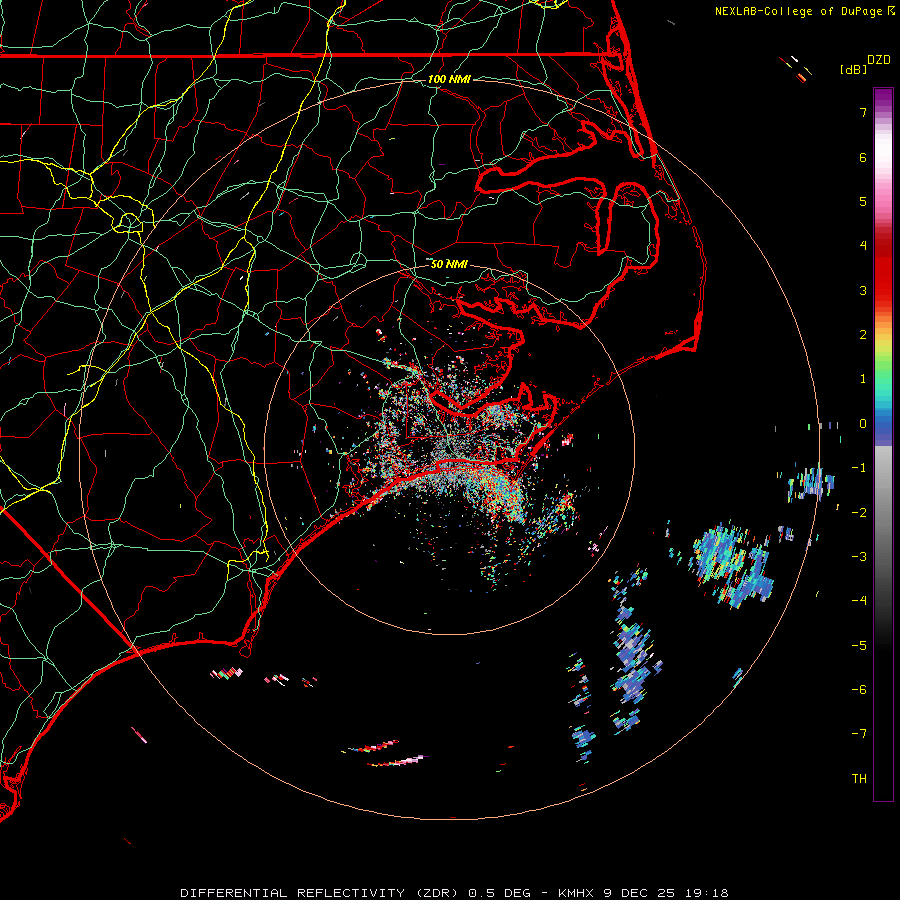Click the ZDR colorbar gradient strip

tap(883, 444)
